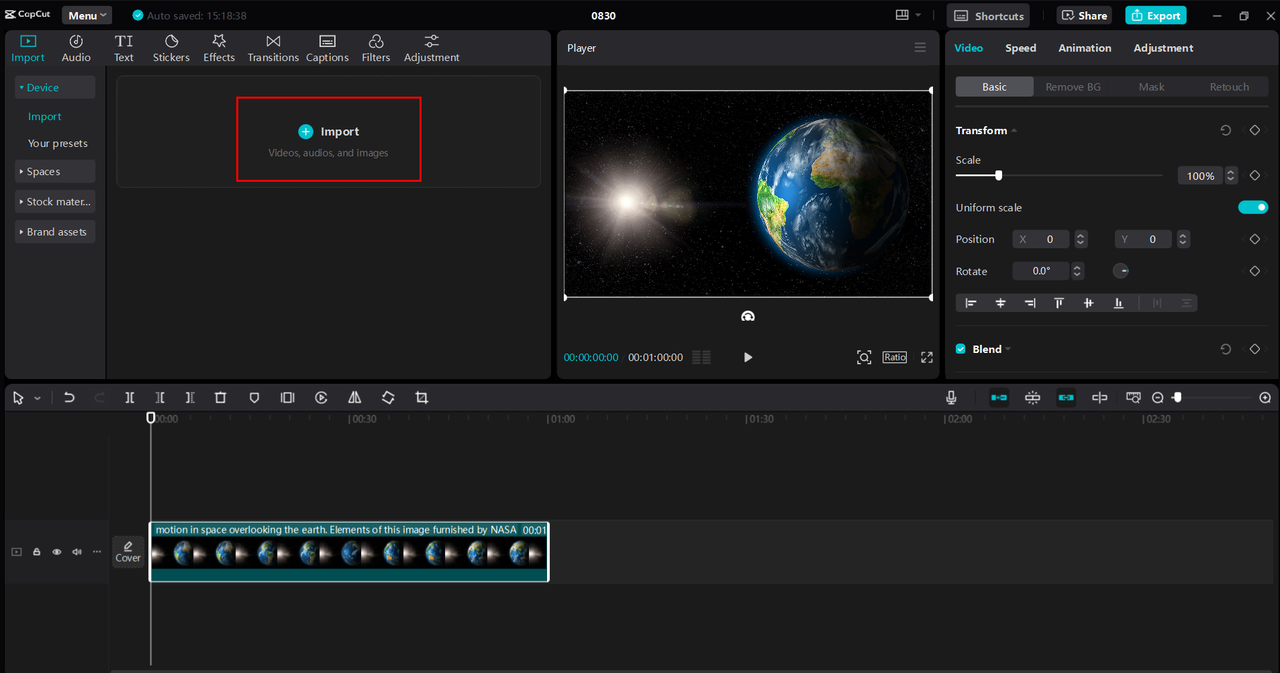The height and width of the screenshot is (673, 1280).
Task: Expand the Blend section arrow
Action: click(1008, 349)
